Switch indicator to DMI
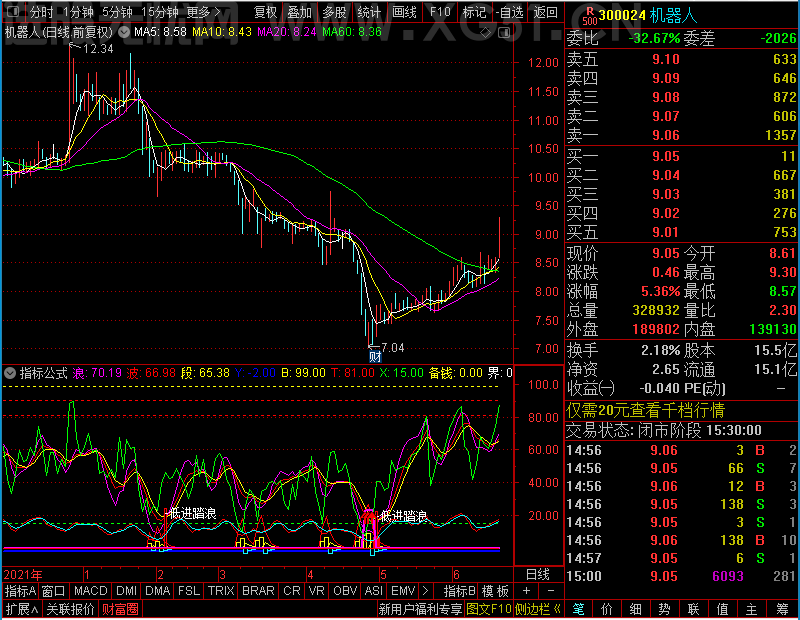The image size is (800, 620). pos(127,591)
